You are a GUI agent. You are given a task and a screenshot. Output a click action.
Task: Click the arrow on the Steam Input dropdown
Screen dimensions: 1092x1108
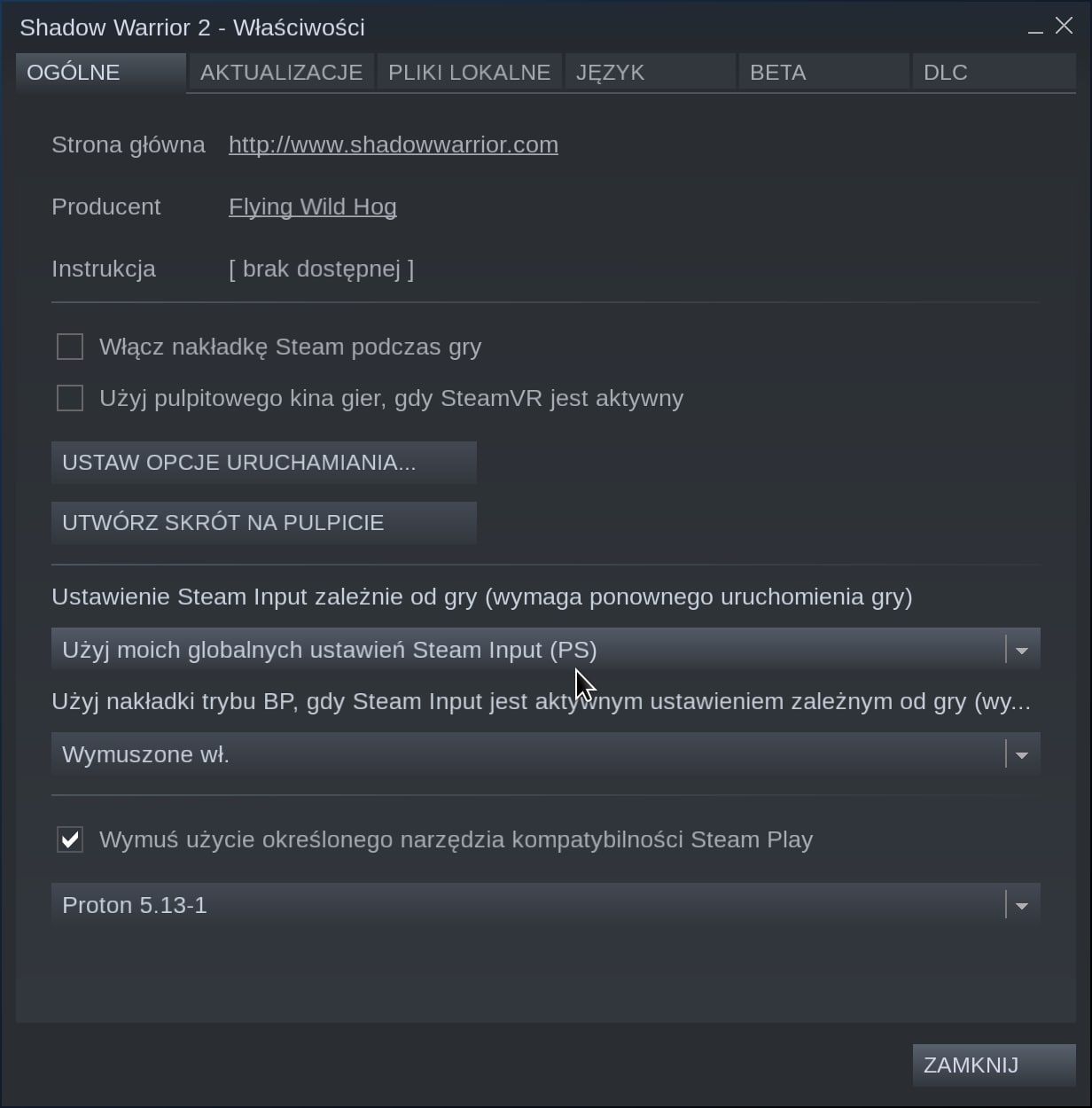[1022, 651]
